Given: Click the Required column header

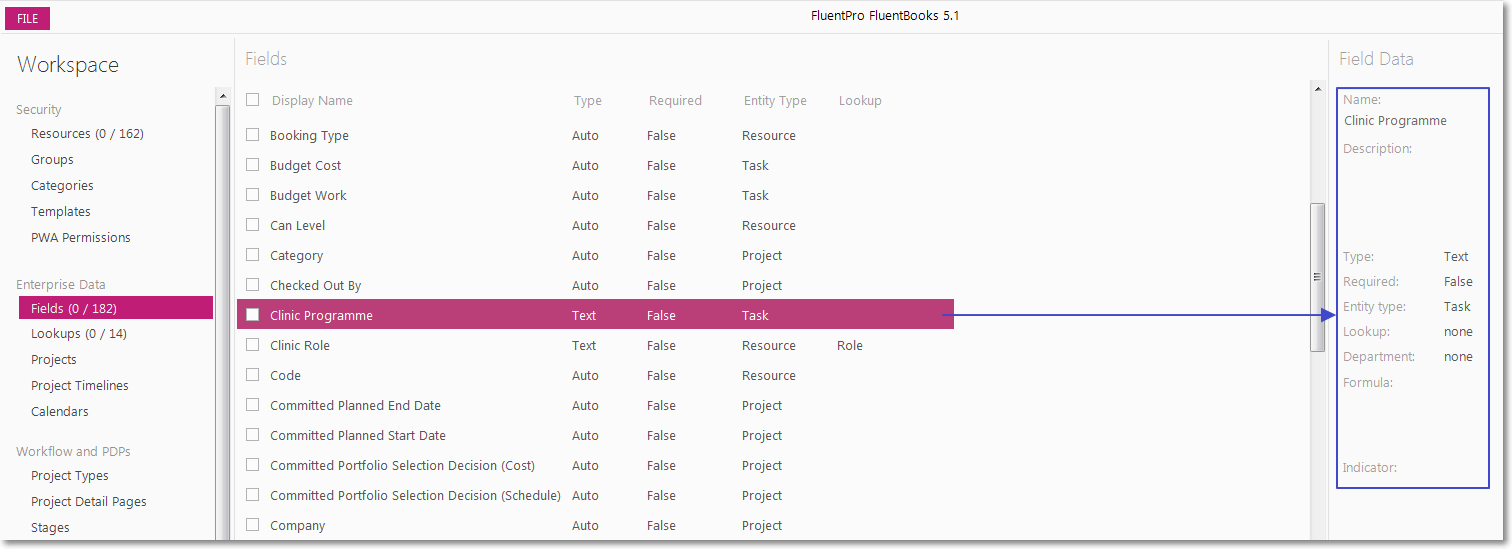Looking at the screenshot, I should click(675, 101).
